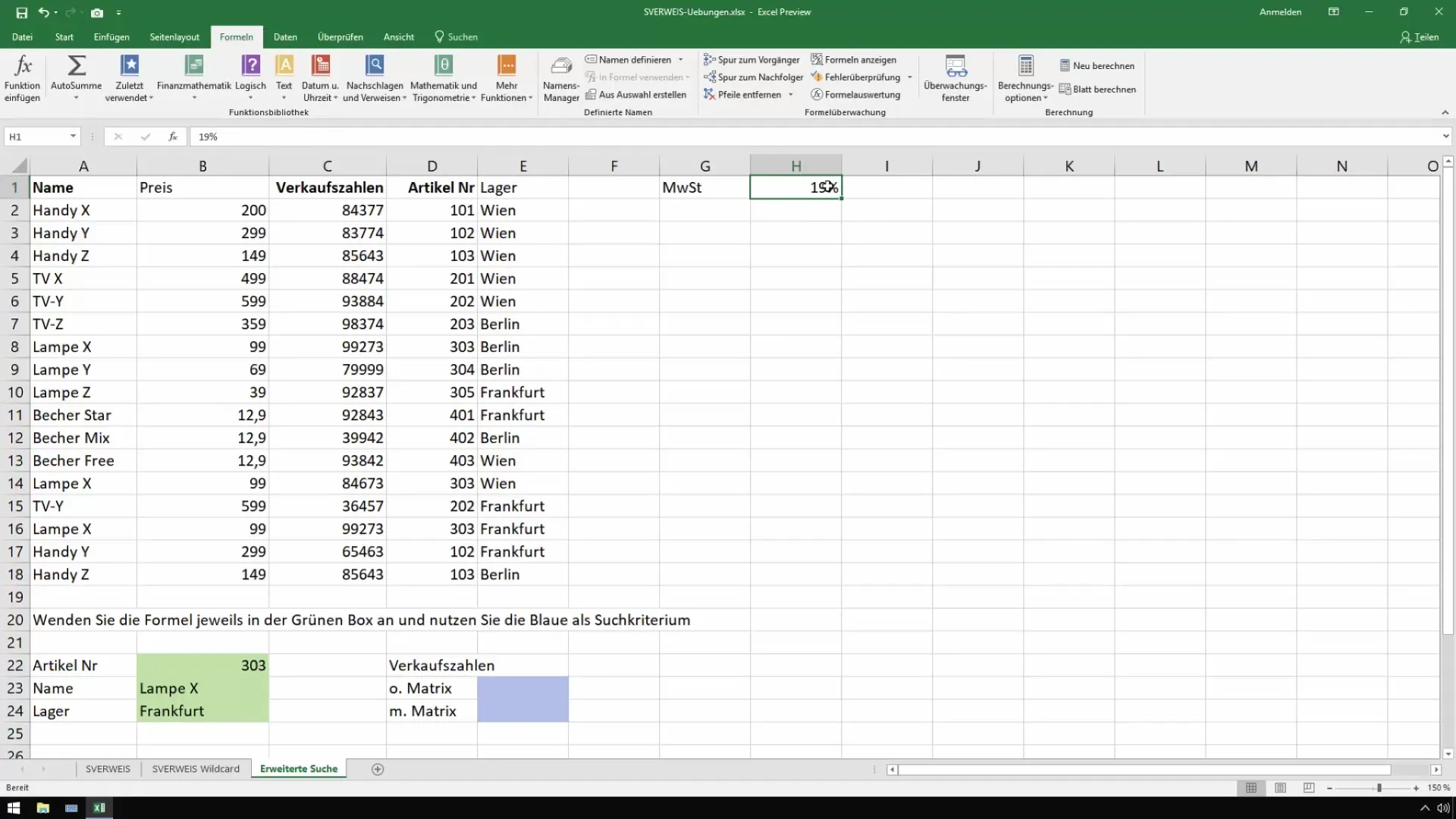This screenshot has width=1456, height=819.
Task: Switch to the Überprüfen tab
Action: click(x=340, y=37)
